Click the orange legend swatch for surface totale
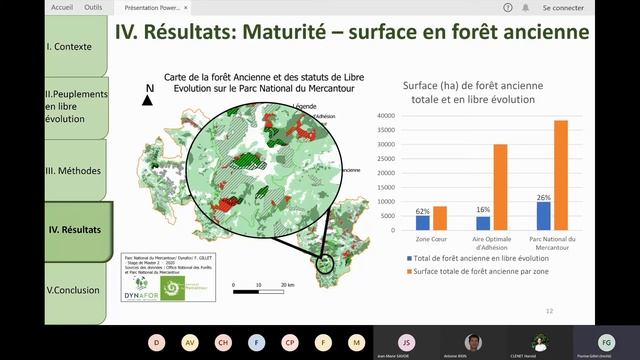 pos(409,271)
